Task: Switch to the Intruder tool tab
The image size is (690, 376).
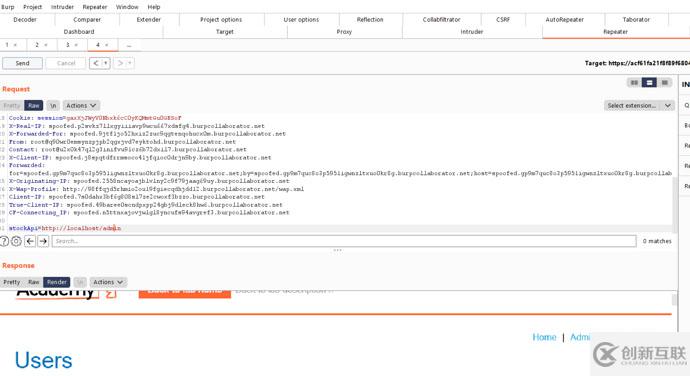Action: [472, 32]
